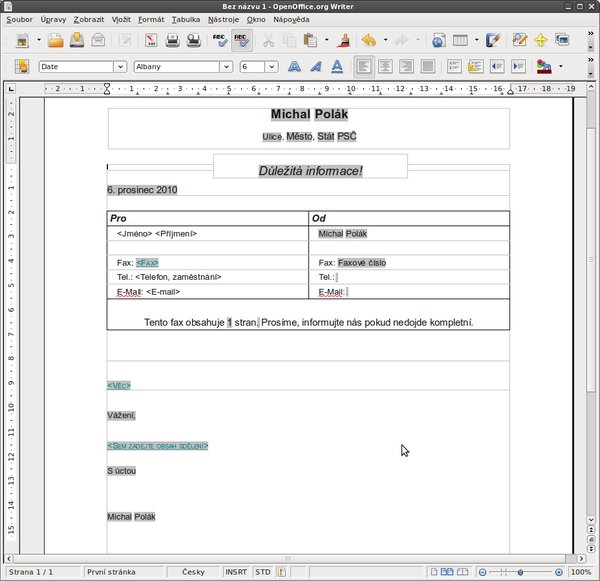Insert a hyperlink icon
The height and width of the screenshot is (581, 600).
point(439,40)
